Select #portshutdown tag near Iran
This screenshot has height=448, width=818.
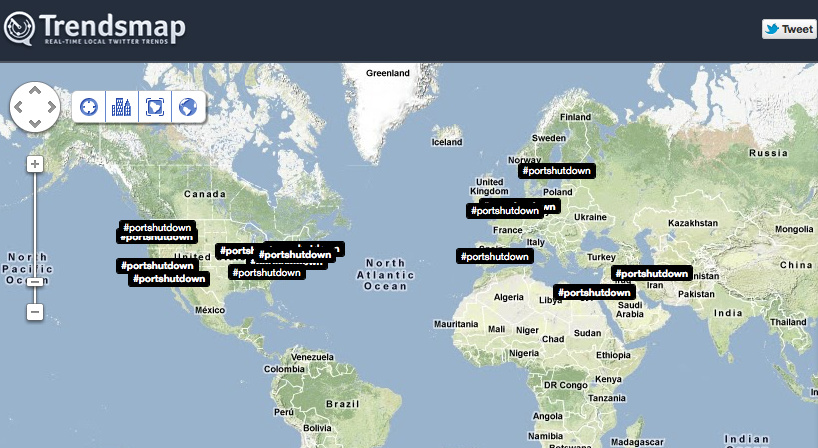pos(652,273)
